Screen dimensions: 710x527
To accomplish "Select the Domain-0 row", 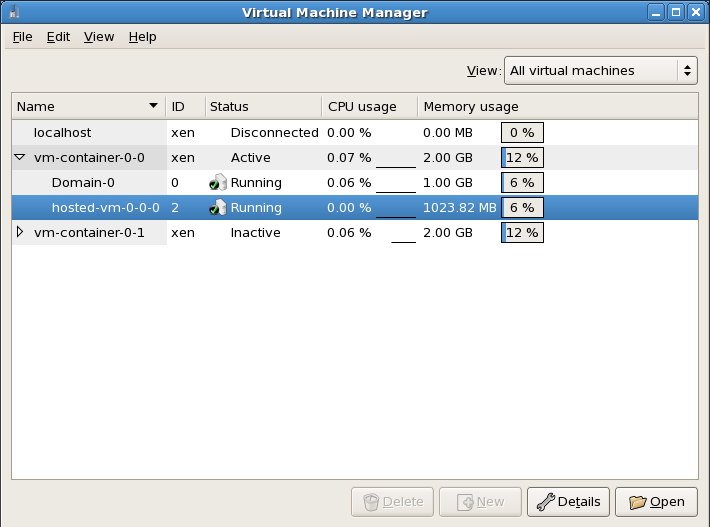I will tap(83, 183).
